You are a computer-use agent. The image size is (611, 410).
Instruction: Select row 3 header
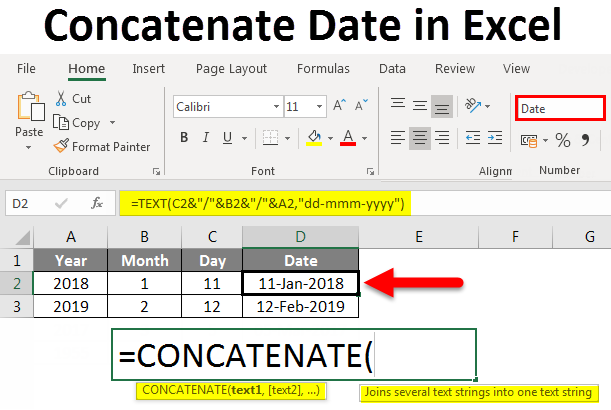pos(17,306)
